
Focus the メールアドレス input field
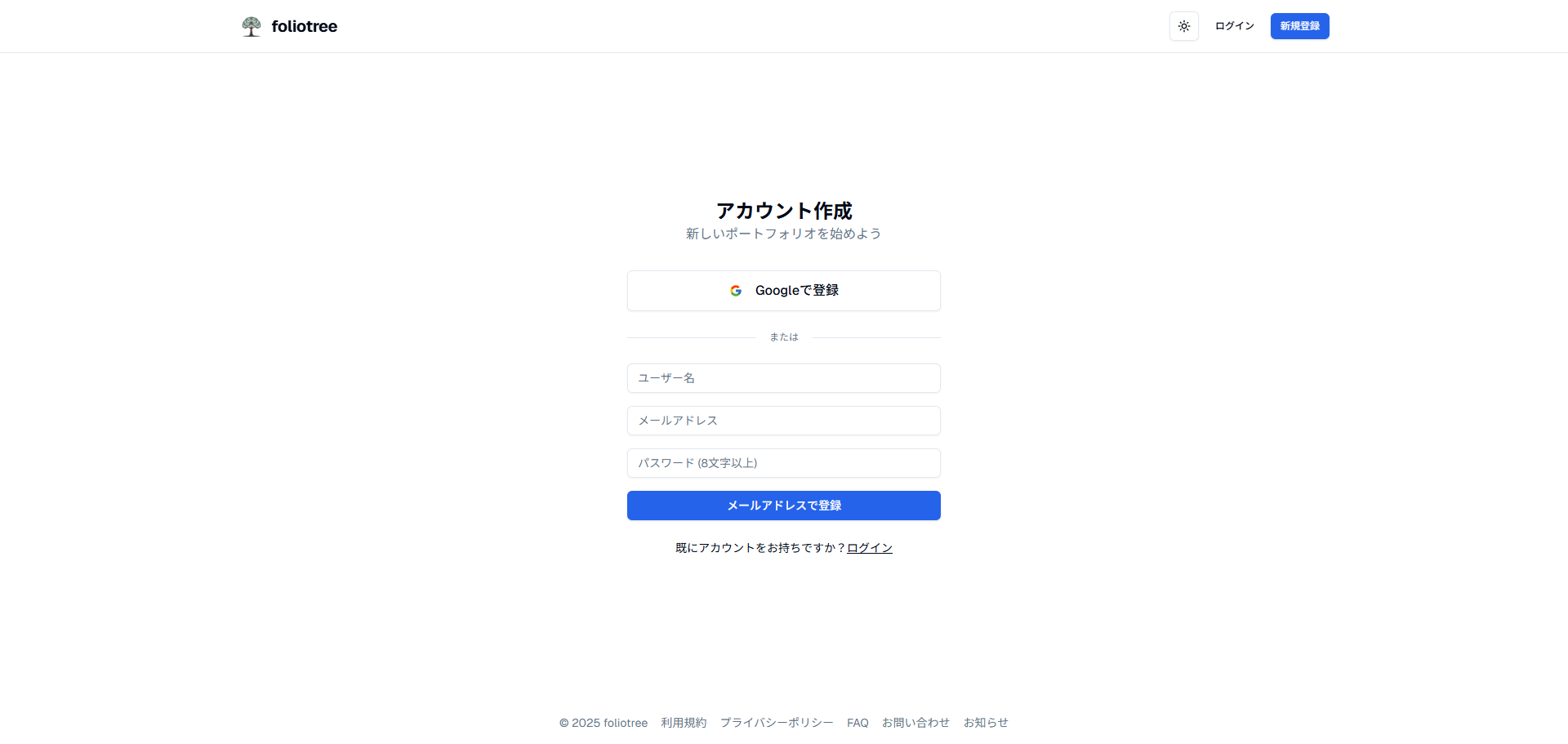784,421
